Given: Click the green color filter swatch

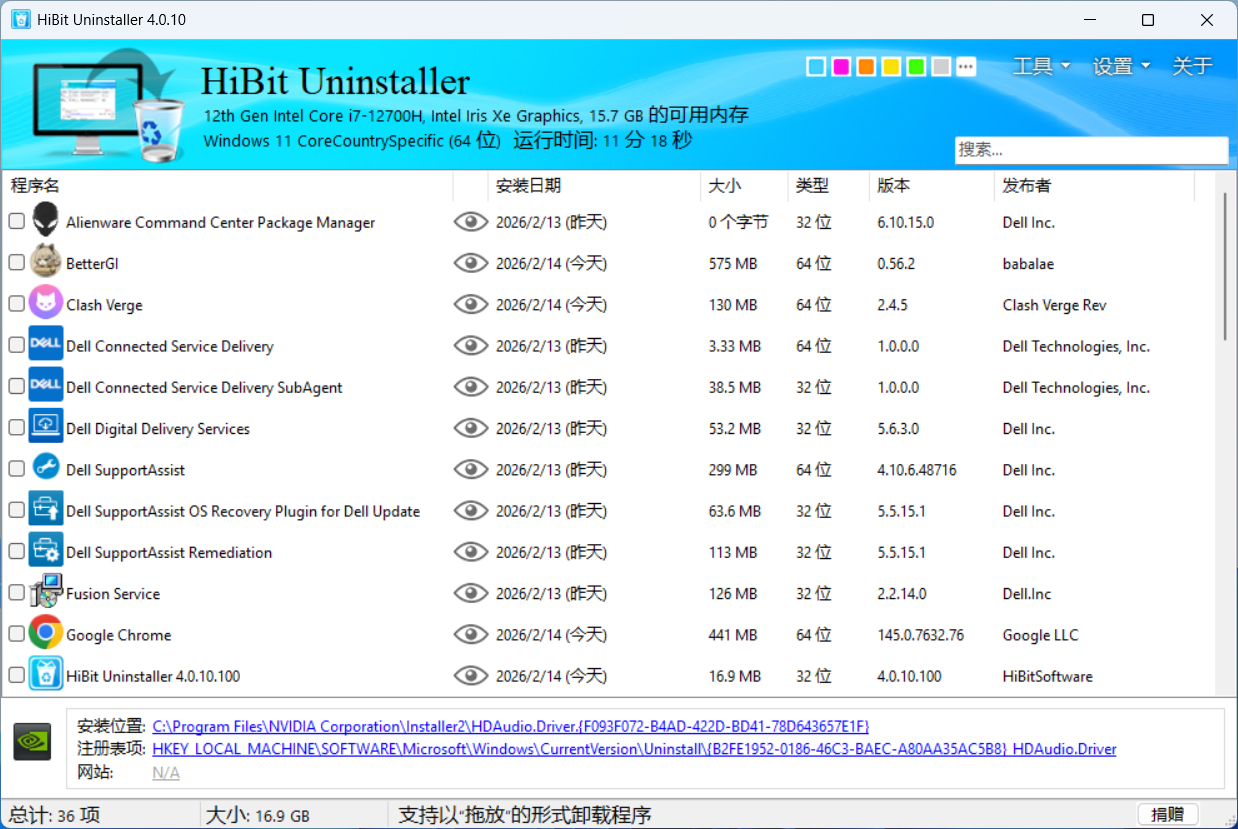Looking at the screenshot, I should tap(915, 66).
